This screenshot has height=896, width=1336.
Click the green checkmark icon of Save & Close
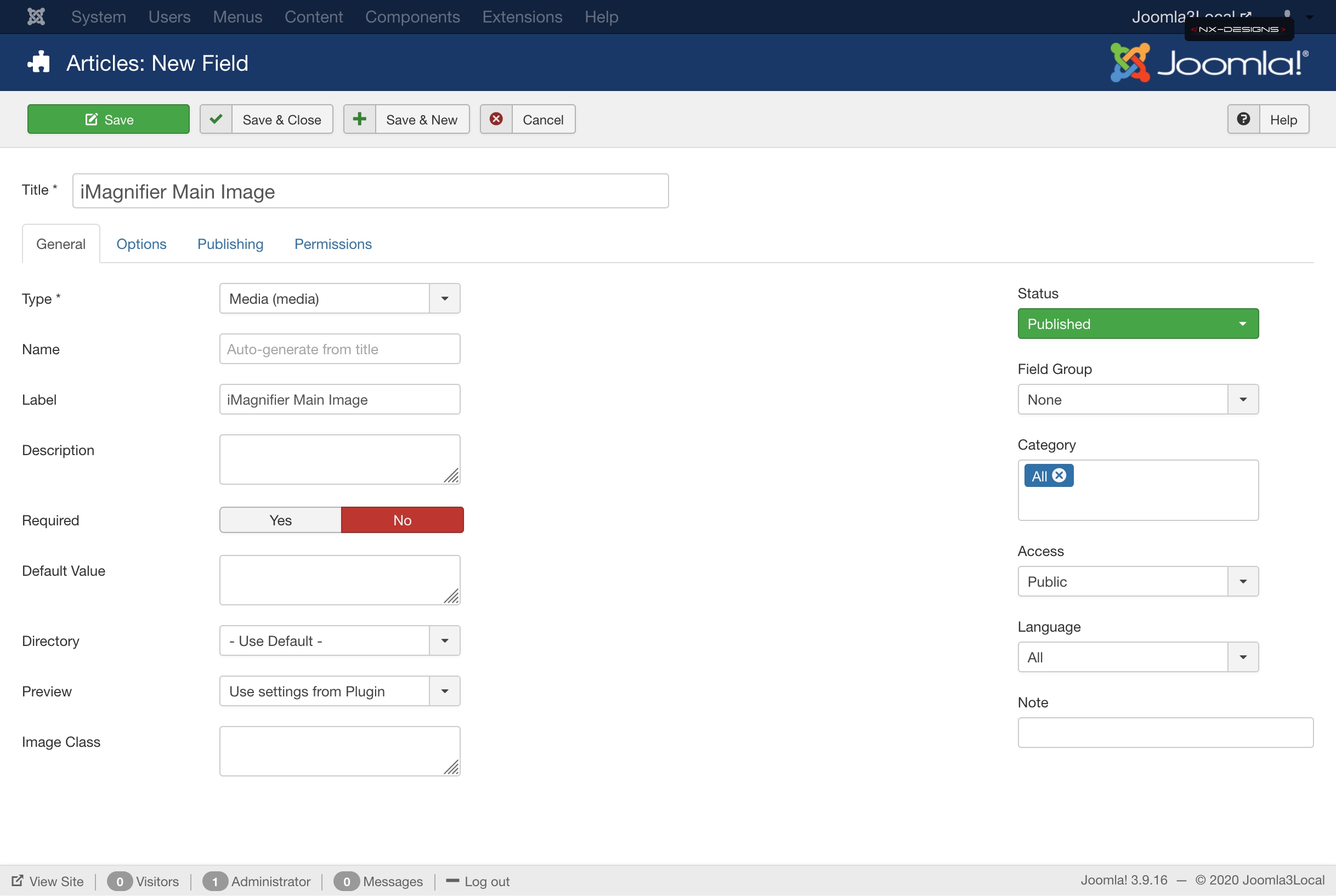(216, 119)
